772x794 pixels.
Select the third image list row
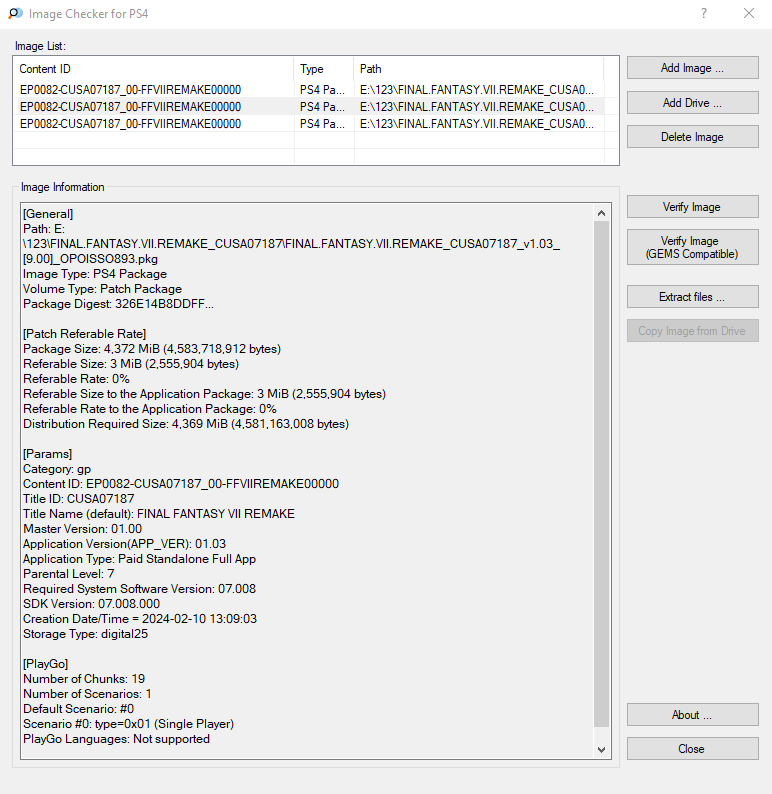[309, 124]
